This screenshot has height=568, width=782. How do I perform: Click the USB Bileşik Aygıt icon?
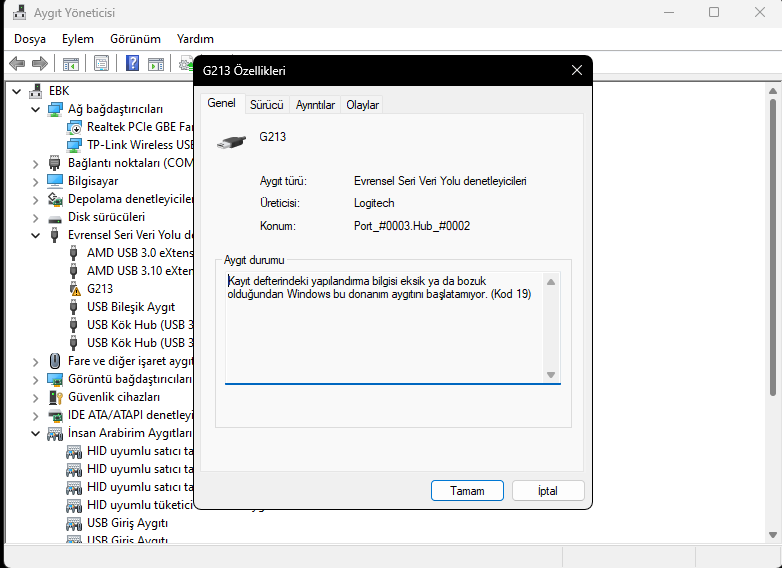point(73,307)
